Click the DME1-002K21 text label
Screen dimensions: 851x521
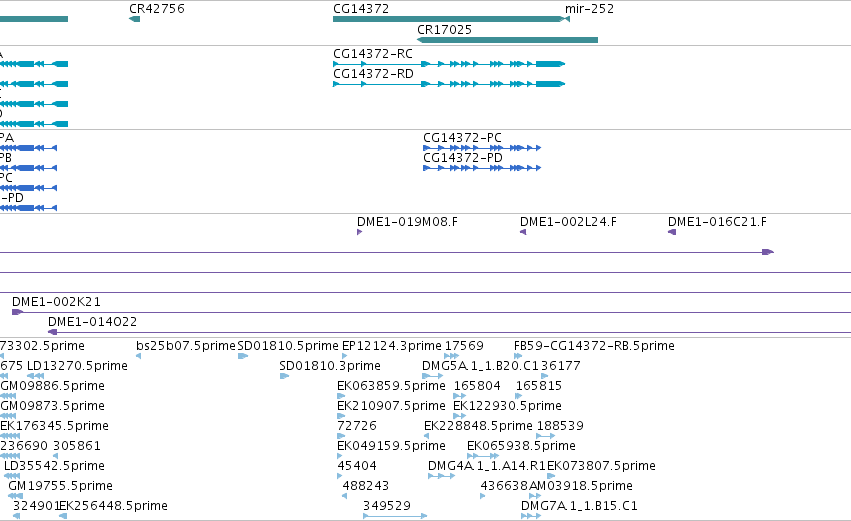click(56, 302)
